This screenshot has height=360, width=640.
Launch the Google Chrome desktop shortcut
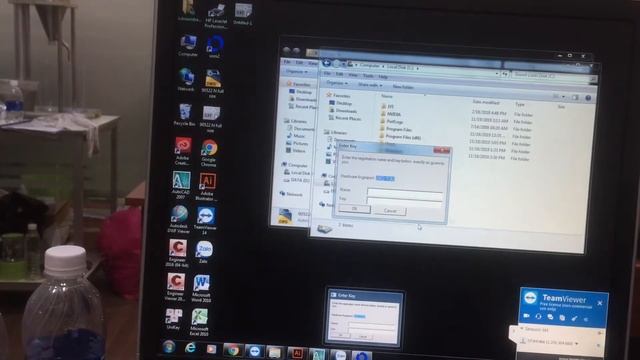209,153
